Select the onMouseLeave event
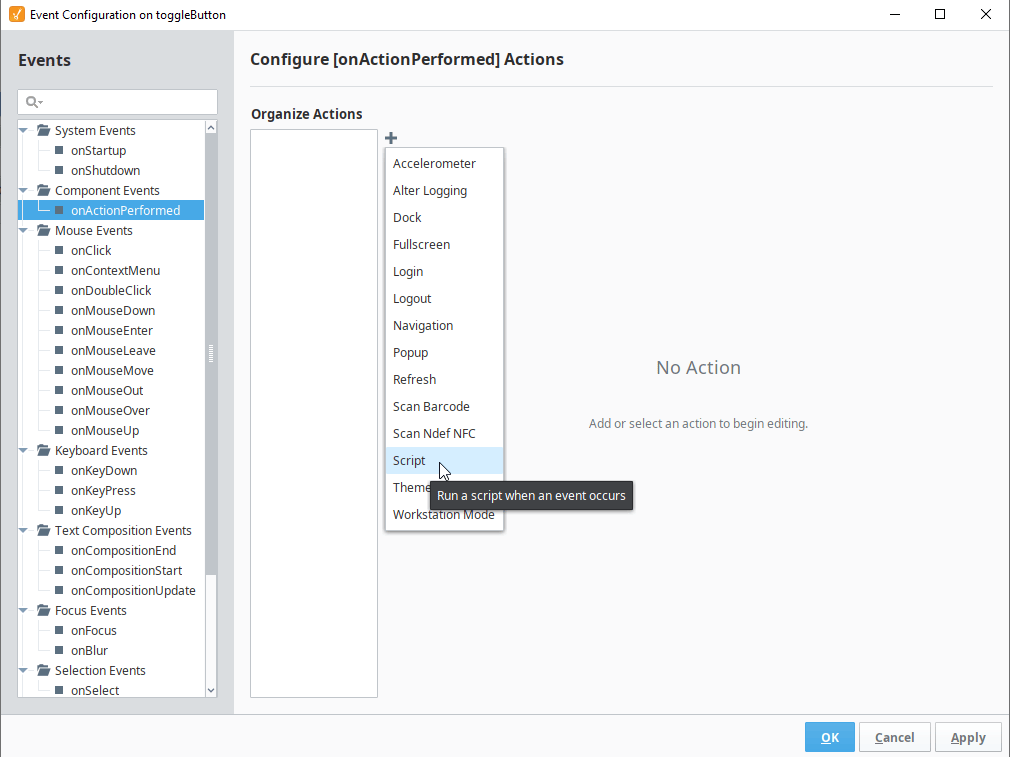Image resolution: width=1010 pixels, height=757 pixels. [113, 350]
